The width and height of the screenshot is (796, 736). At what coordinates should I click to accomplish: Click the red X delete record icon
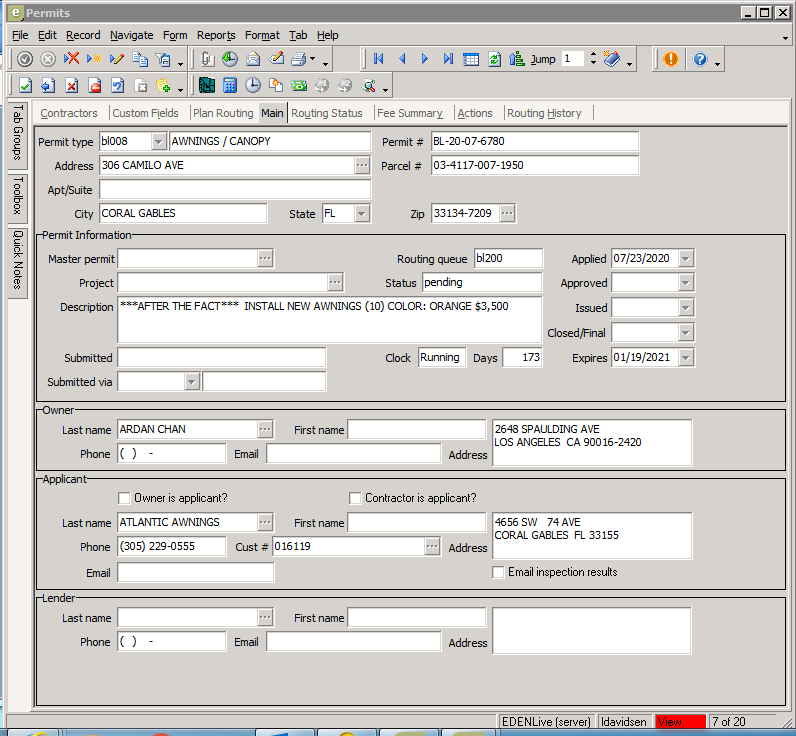(x=72, y=59)
